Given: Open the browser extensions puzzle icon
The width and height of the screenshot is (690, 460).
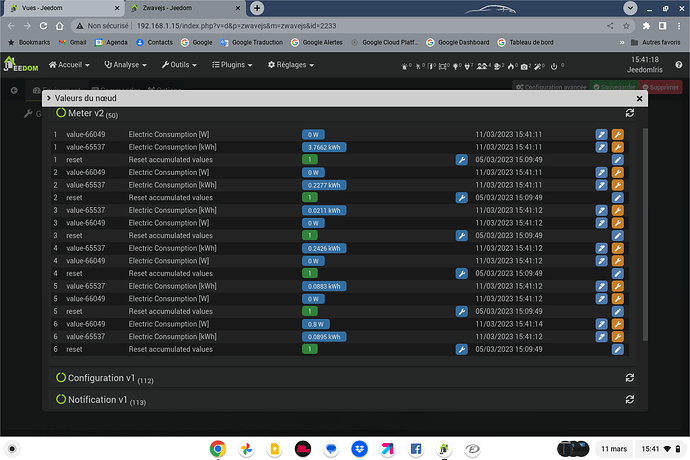Looking at the screenshot, I should [x=646, y=26].
